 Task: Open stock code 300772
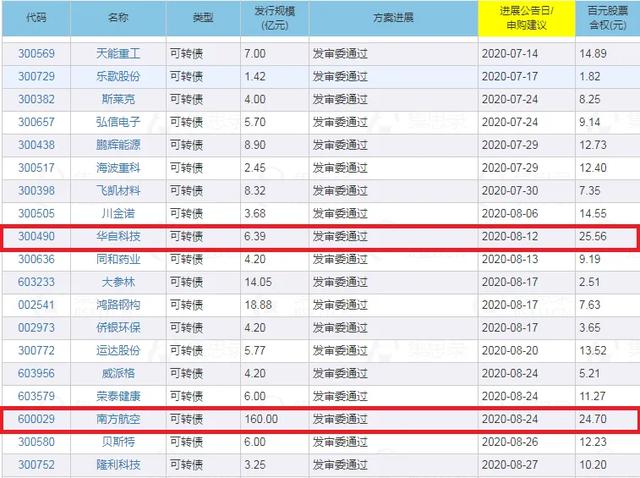pyautogui.click(x=36, y=351)
